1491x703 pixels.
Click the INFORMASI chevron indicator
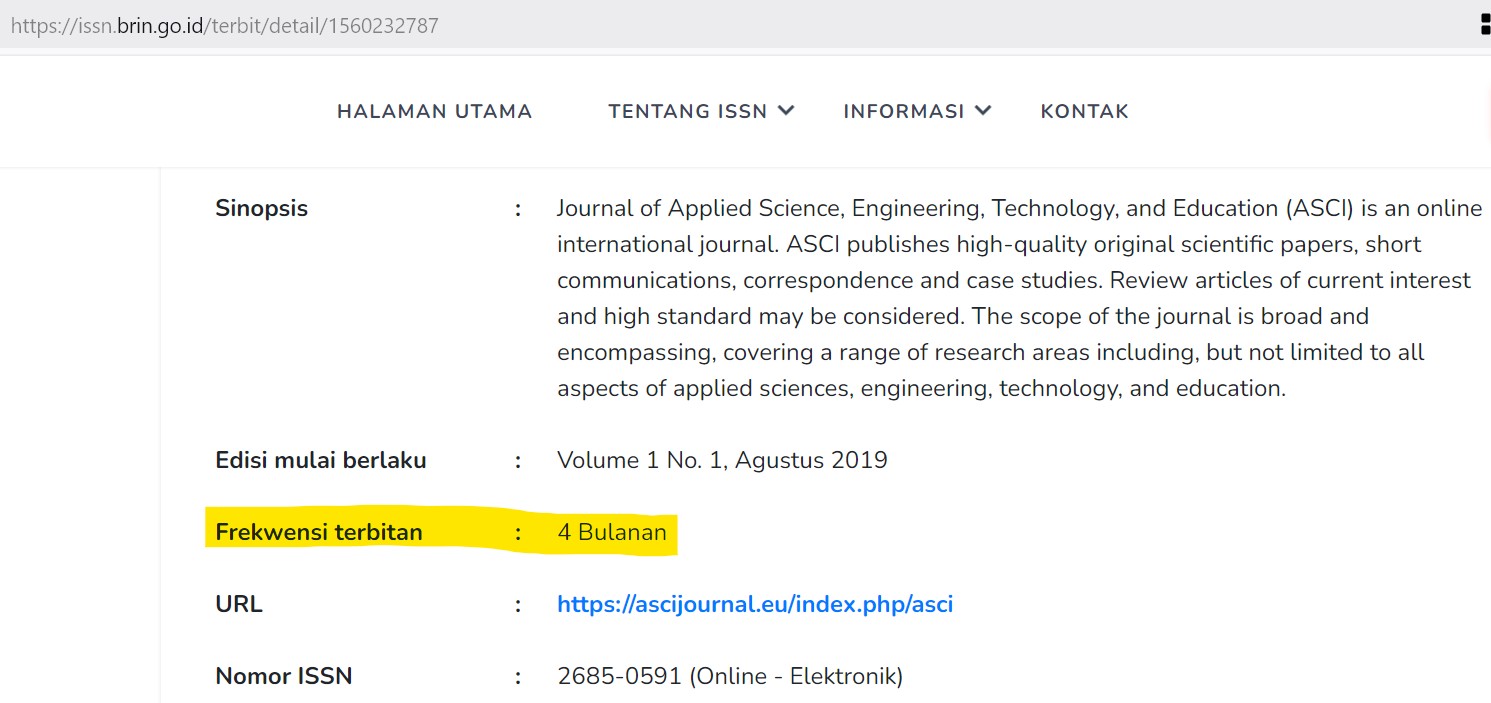[x=984, y=111]
